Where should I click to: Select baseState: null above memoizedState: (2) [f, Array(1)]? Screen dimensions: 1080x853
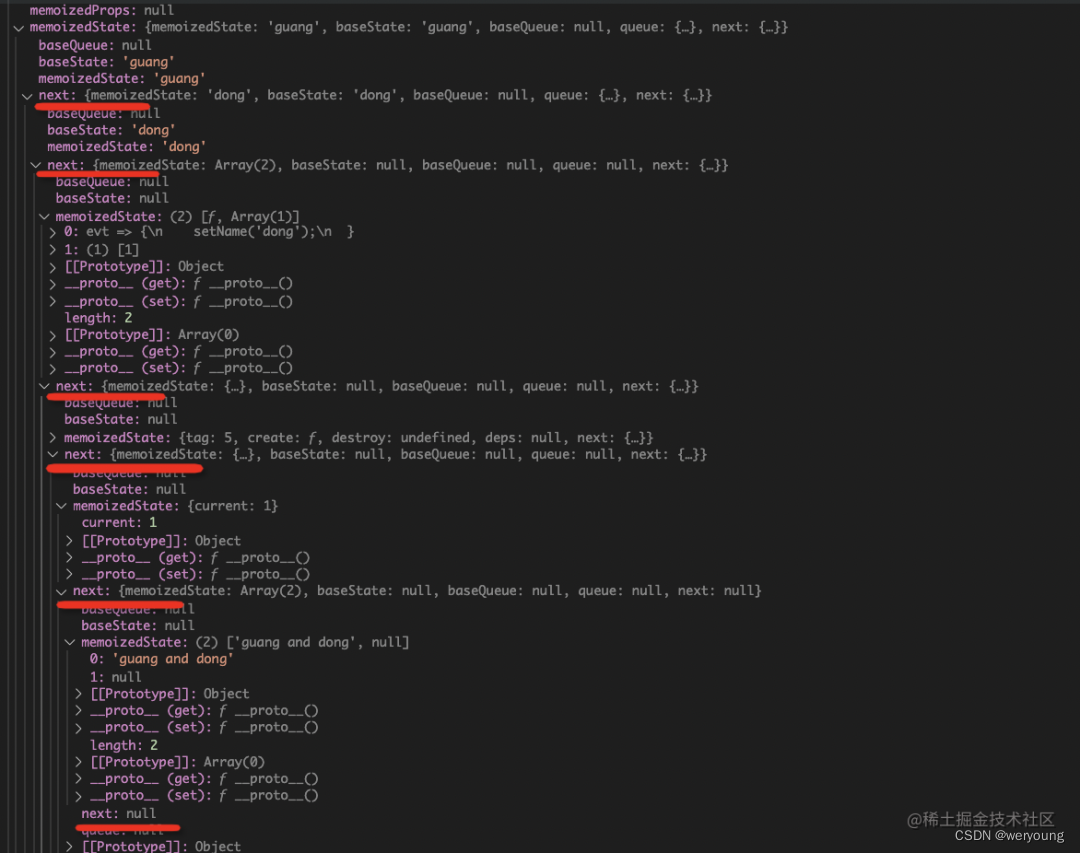(x=112, y=198)
